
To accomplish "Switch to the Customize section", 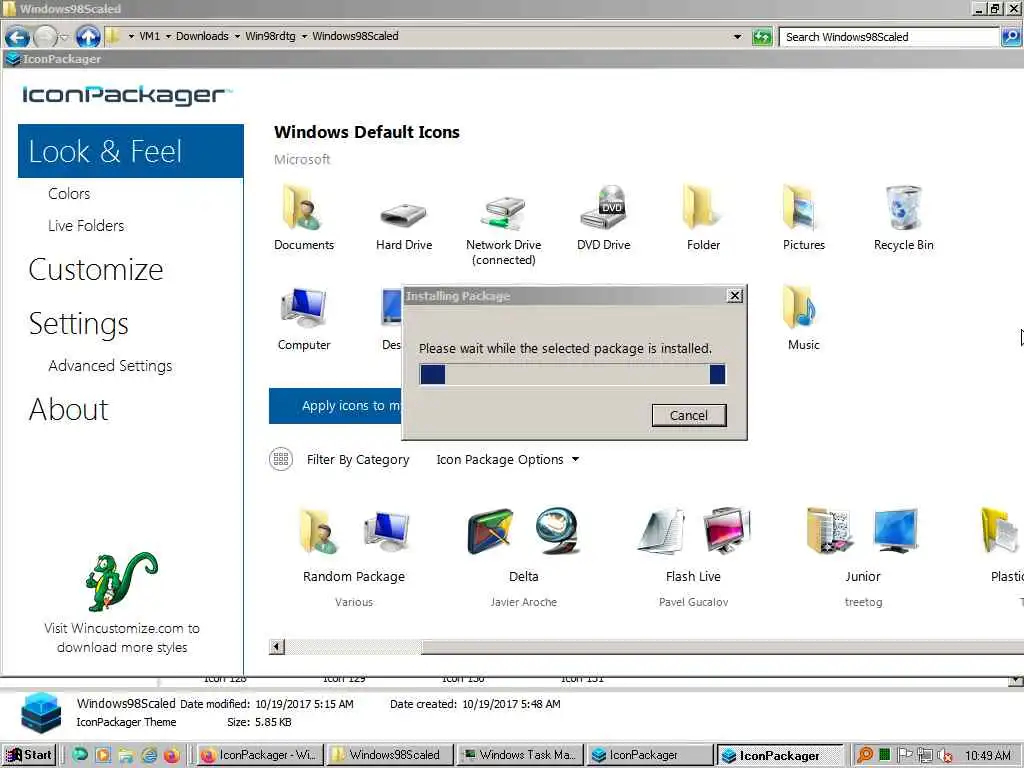I will coord(96,269).
